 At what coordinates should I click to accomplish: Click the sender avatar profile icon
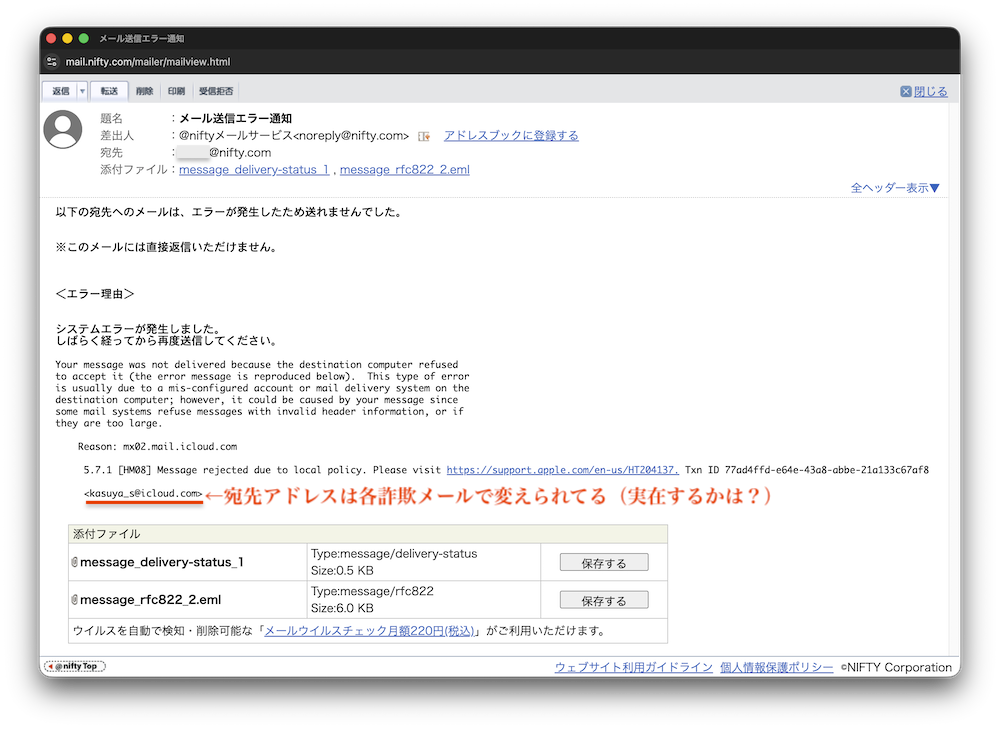click(63, 130)
